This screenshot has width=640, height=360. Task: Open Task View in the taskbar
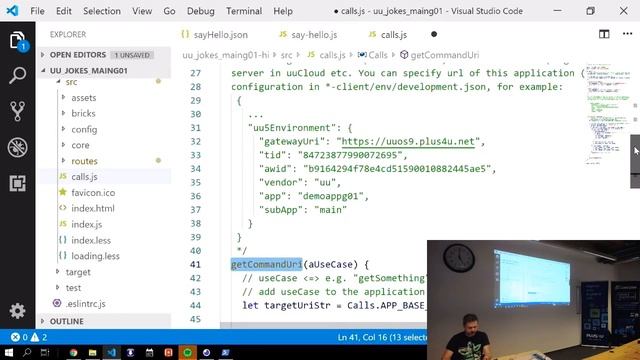[x=45, y=352]
